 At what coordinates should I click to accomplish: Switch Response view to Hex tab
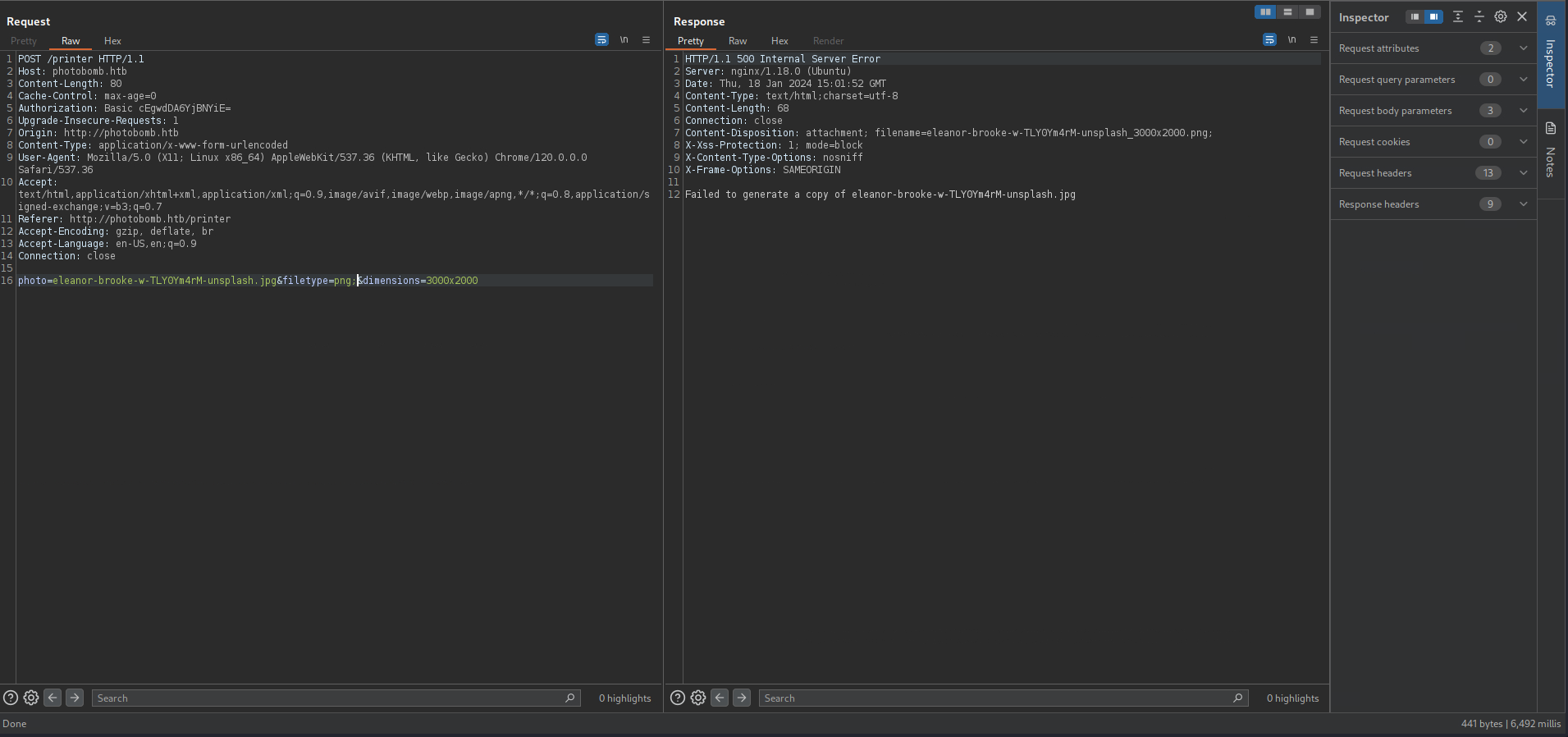779,41
